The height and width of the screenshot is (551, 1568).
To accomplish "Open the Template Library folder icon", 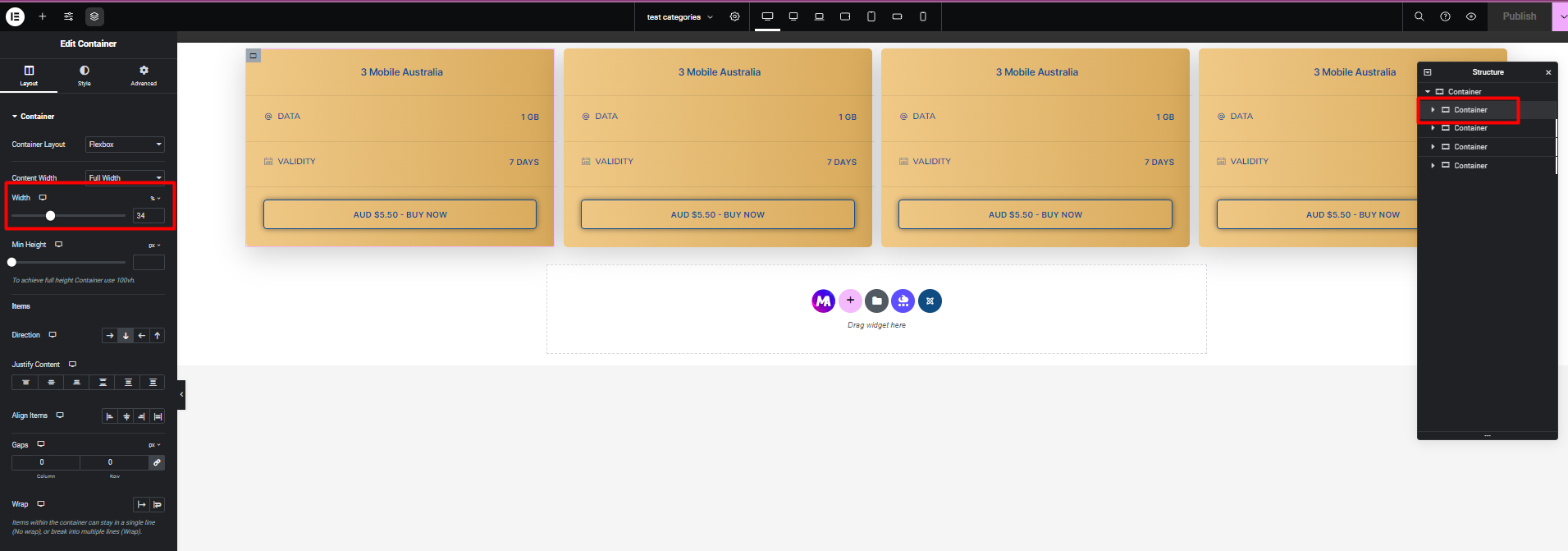I will (x=876, y=301).
